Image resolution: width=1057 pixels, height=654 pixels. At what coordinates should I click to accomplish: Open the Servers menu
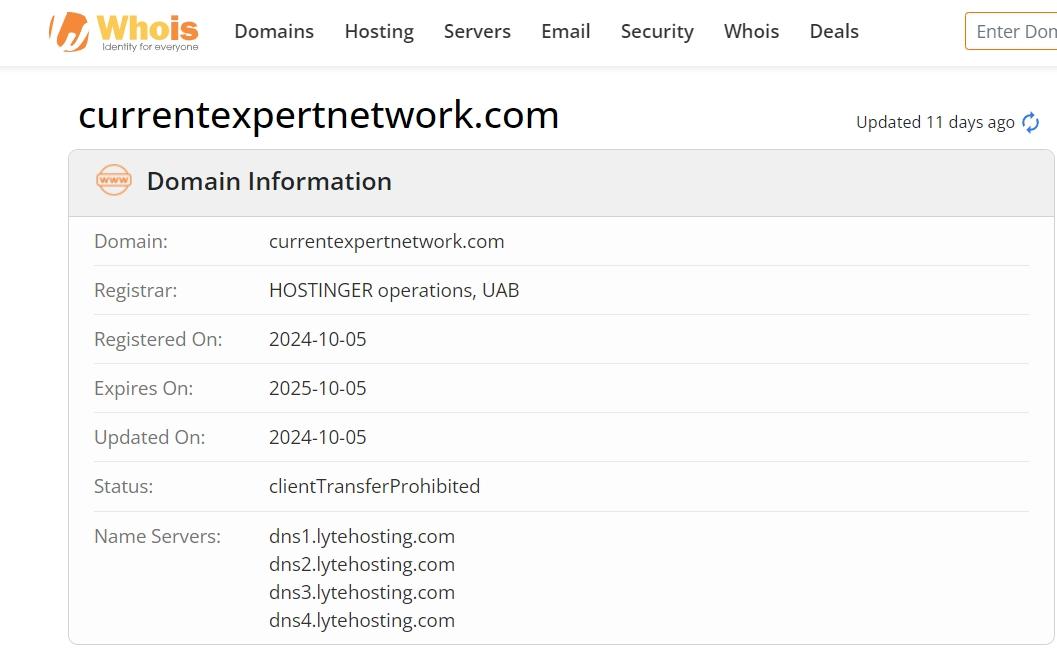(x=477, y=31)
